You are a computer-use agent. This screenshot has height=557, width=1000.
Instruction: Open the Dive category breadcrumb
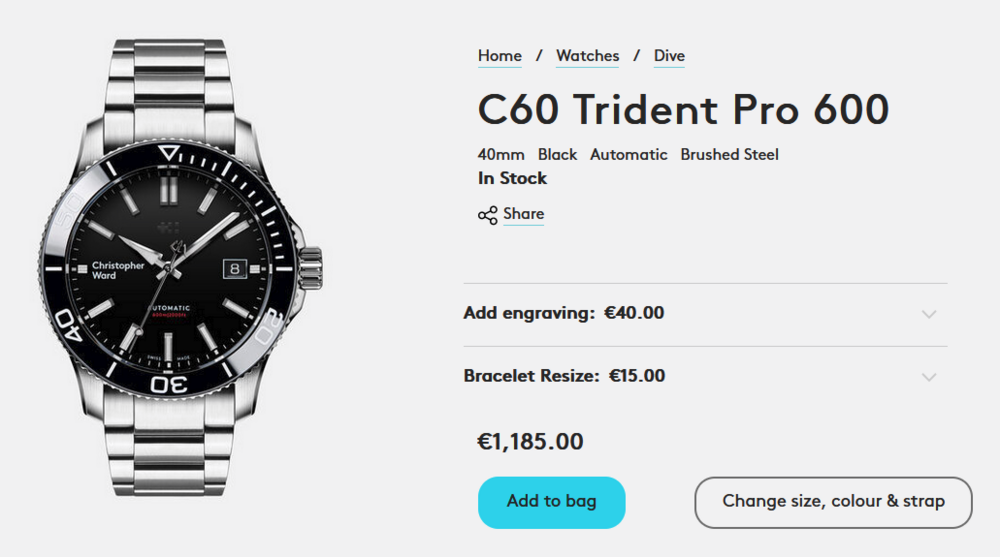click(669, 56)
